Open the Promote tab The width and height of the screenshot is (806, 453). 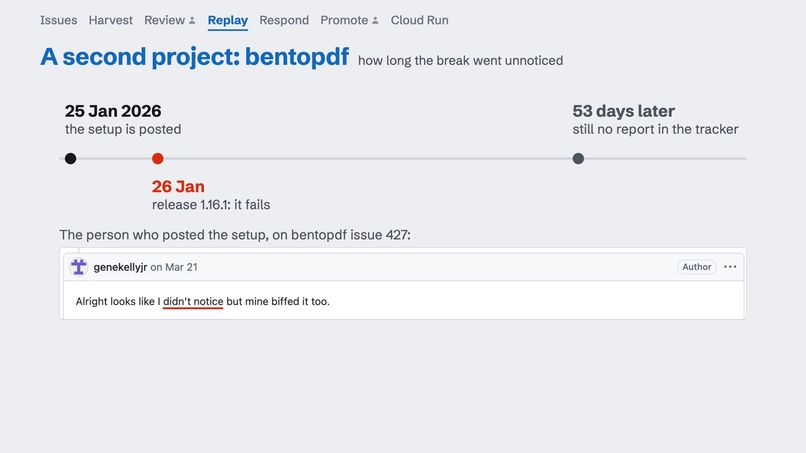344,20
